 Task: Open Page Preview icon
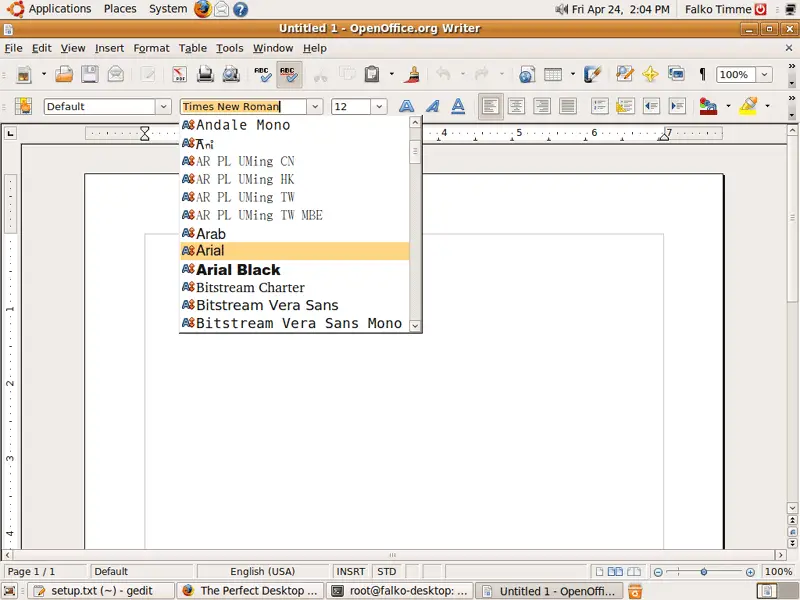[x=231, y=74]
